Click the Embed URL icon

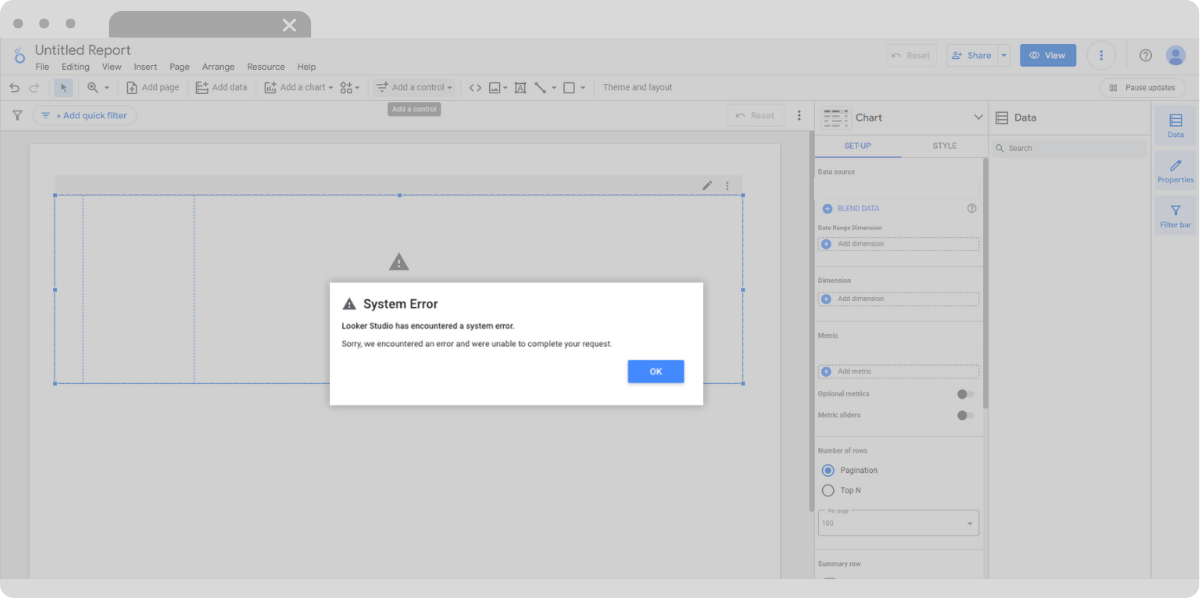point(475,87)
